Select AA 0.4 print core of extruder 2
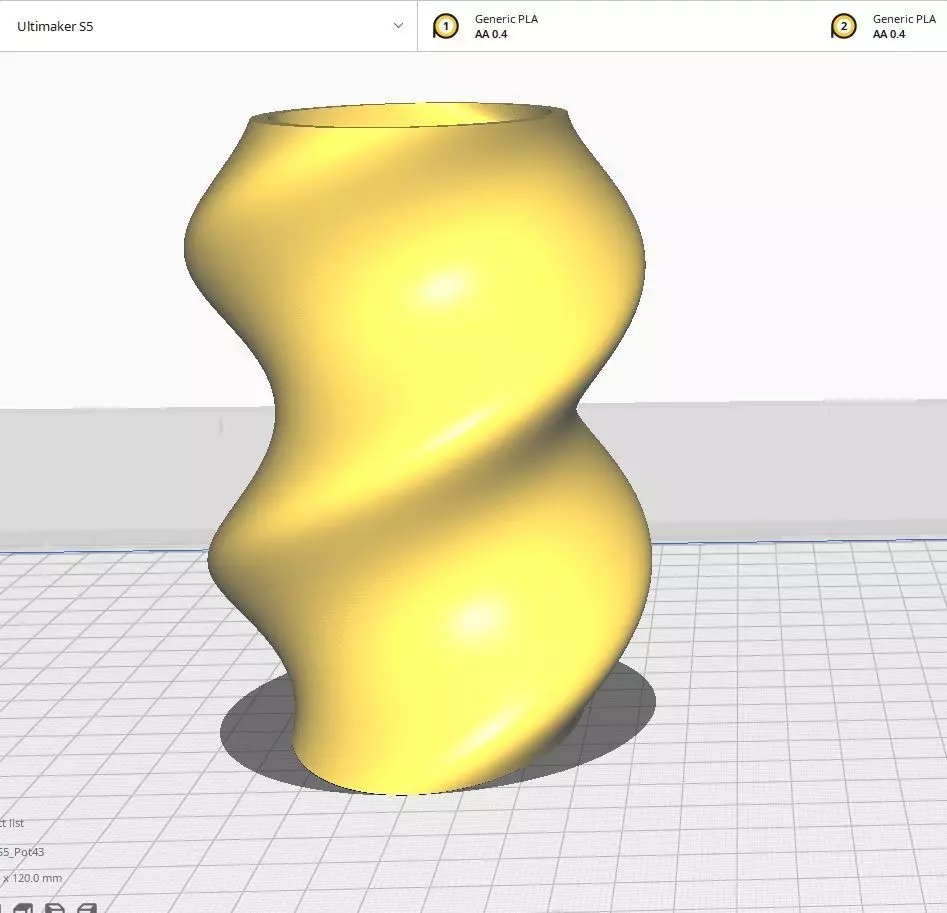Screen dimensions: 947x913 click(x=889, y=34)
